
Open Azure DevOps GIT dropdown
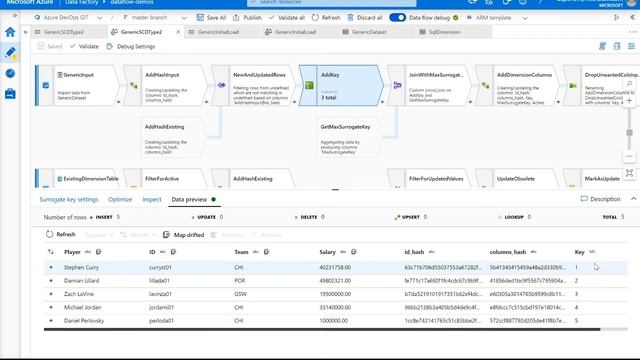point(68,18)
